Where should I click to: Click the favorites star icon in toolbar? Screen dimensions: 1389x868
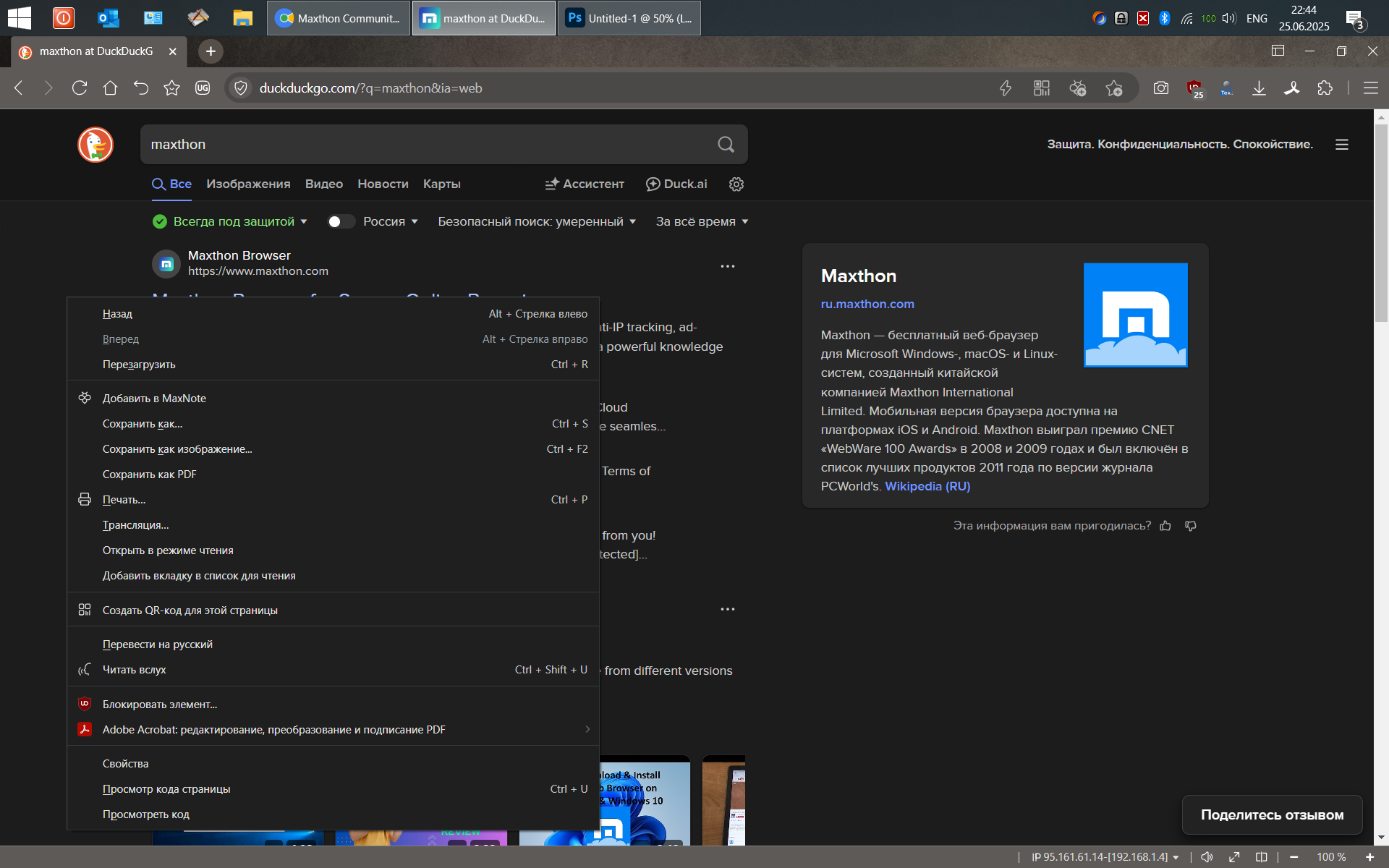click(x=171, y=88)
